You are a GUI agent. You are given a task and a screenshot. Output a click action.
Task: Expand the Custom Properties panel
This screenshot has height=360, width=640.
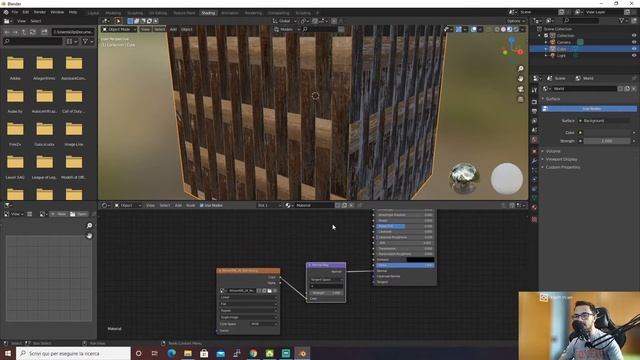point(562,167)
